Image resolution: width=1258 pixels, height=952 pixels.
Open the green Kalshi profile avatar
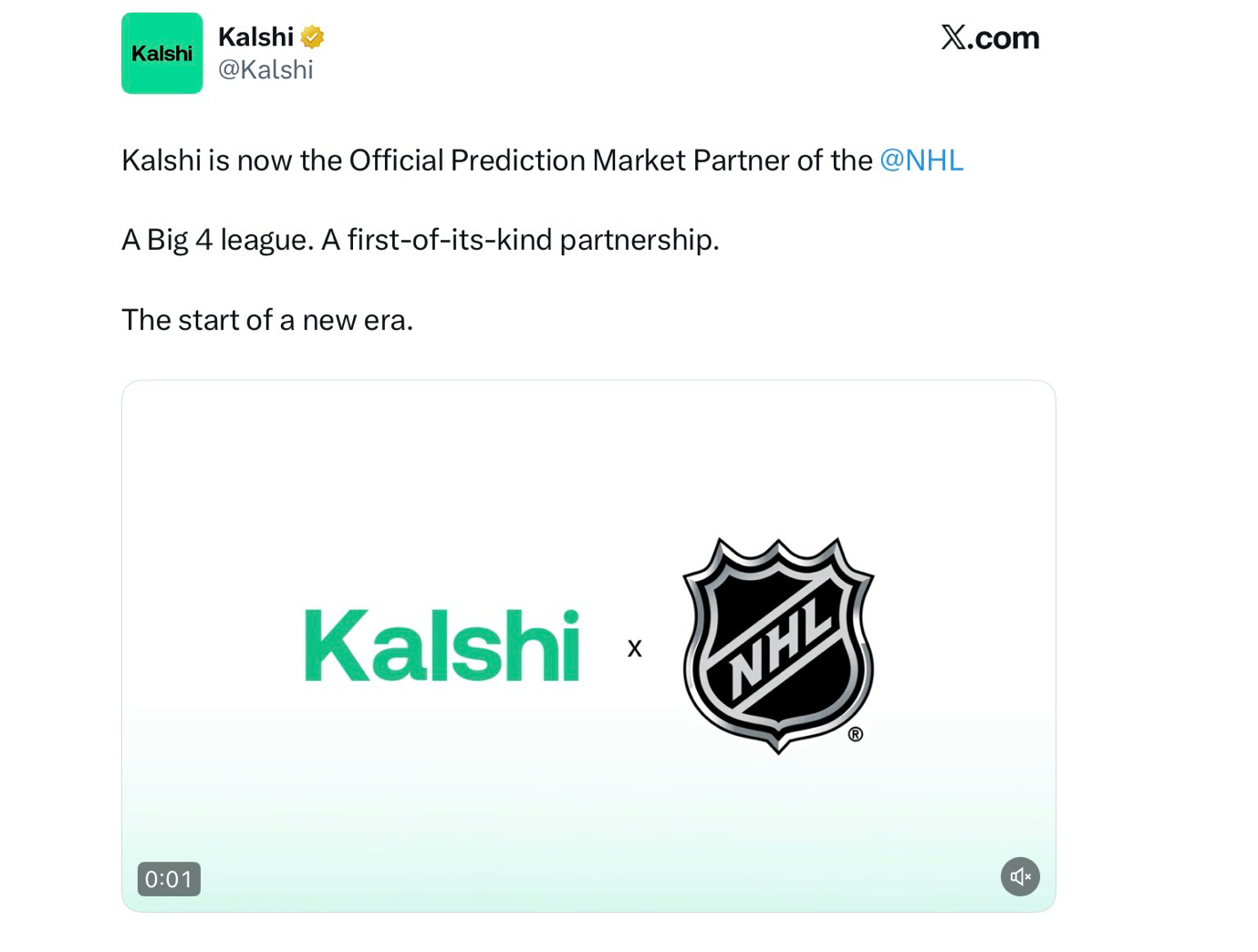coord(161,53)
